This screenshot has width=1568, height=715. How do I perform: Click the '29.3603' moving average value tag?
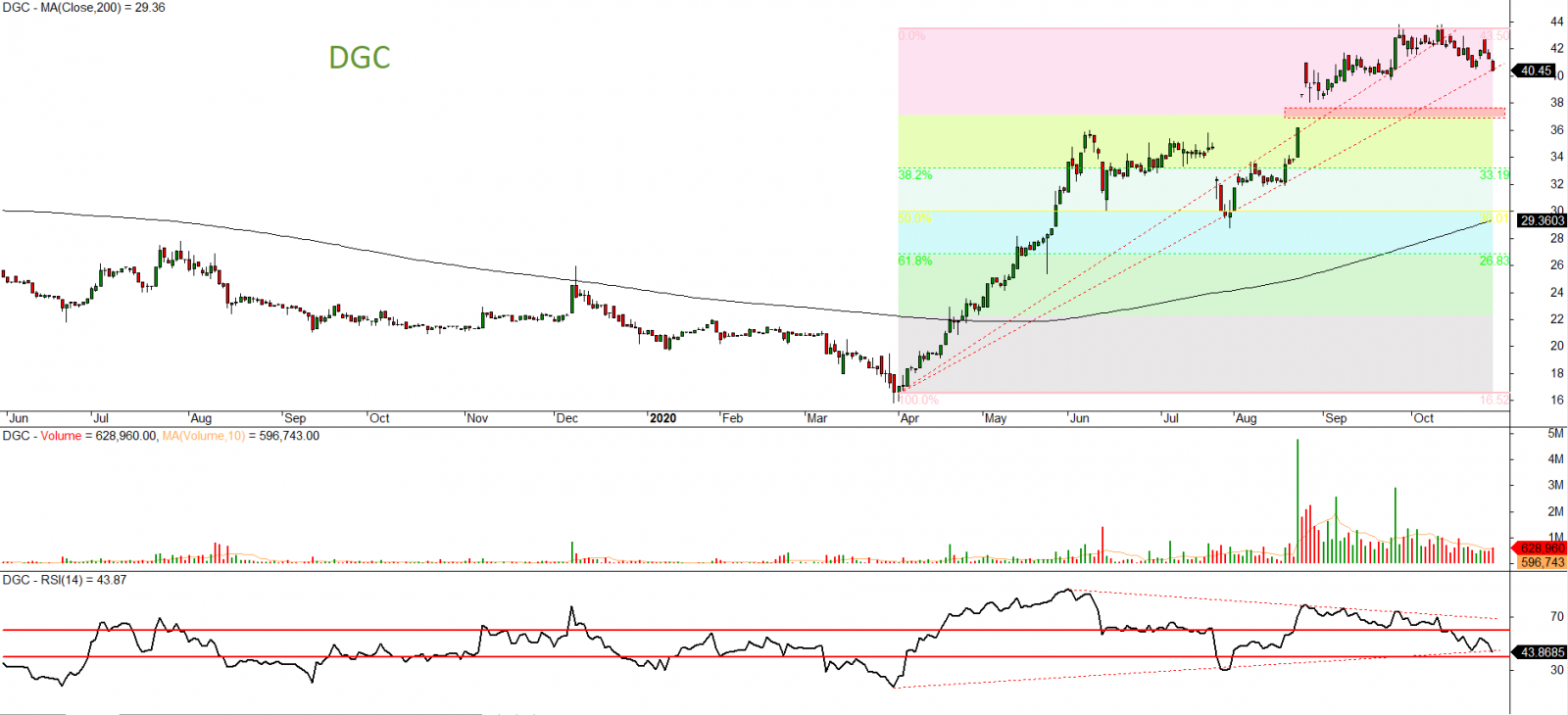click(1542, 220)
